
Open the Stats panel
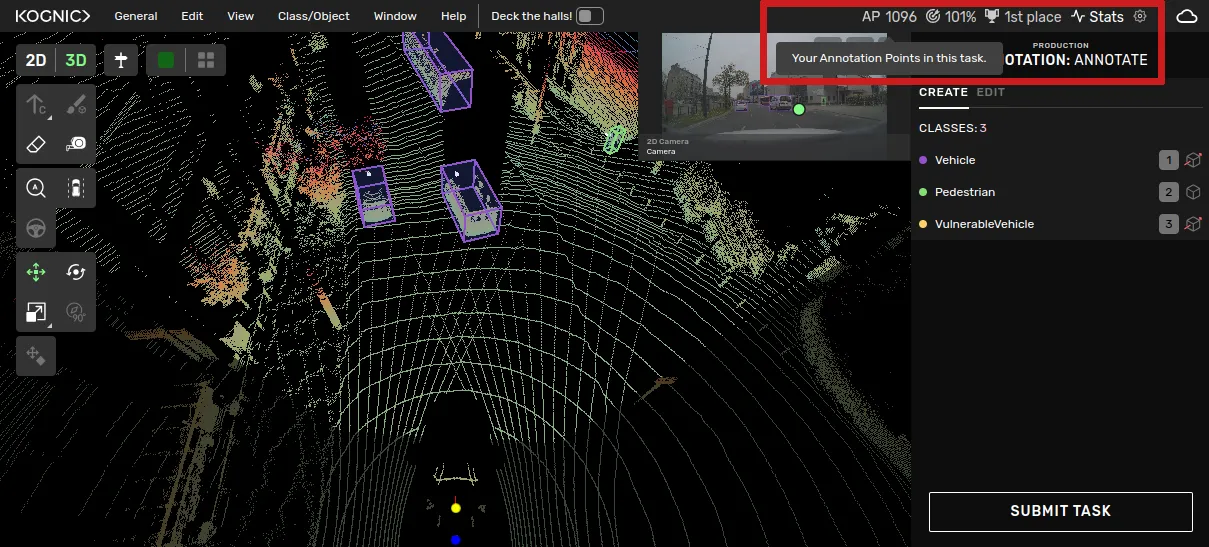click(x=1097, y=17)
